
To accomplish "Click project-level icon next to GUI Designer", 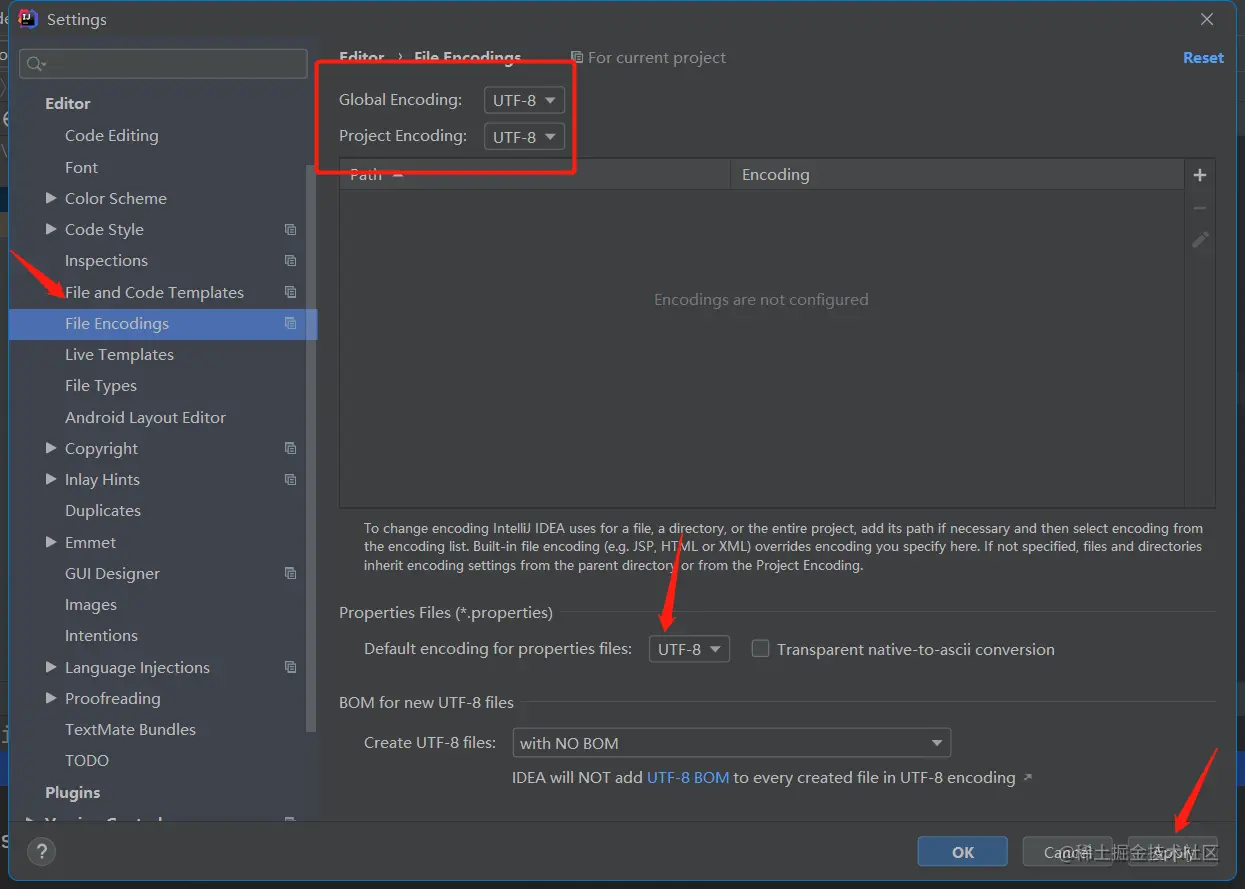I will tap(290, 573).
